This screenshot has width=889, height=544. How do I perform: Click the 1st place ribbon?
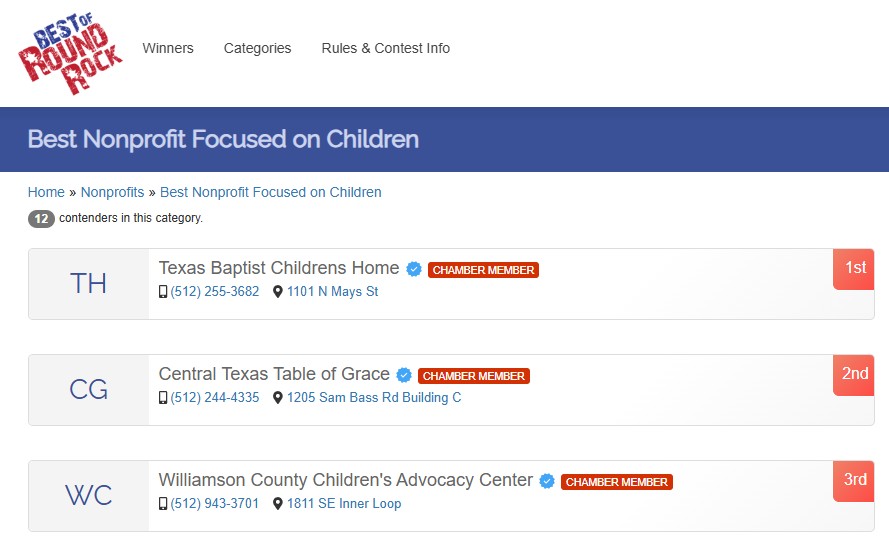pos(854,268)
